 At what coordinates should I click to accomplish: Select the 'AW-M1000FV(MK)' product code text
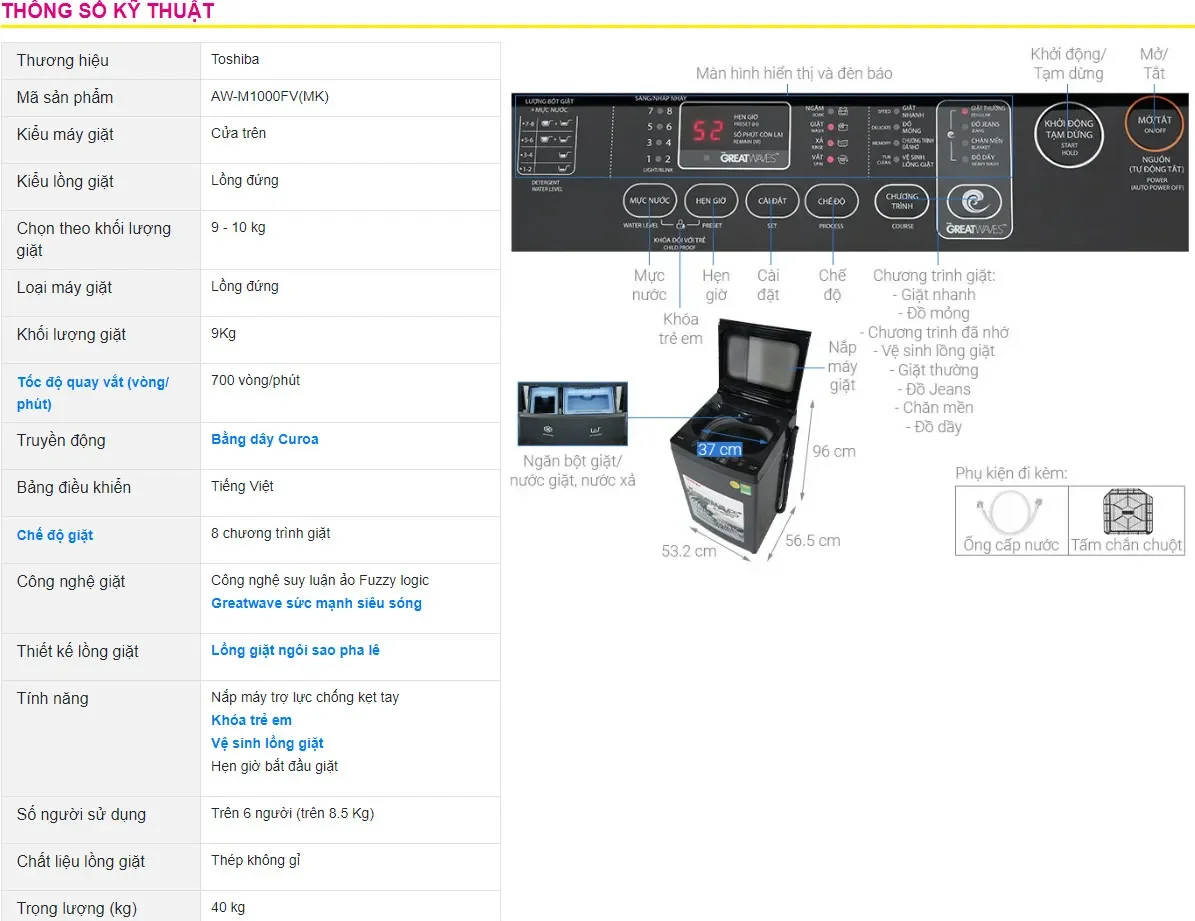point(270,96)
